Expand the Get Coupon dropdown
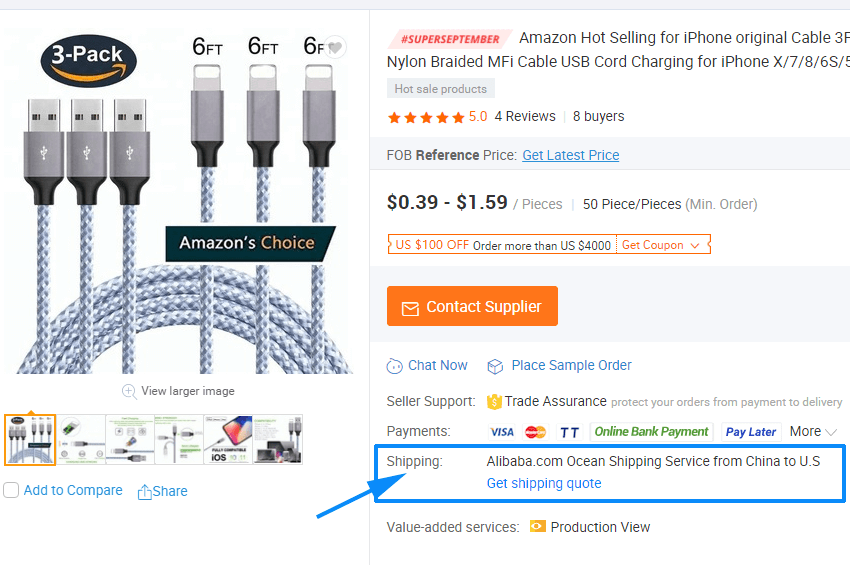Image resolution: width=850 pixels, height=565 pixels. point(661,245)
